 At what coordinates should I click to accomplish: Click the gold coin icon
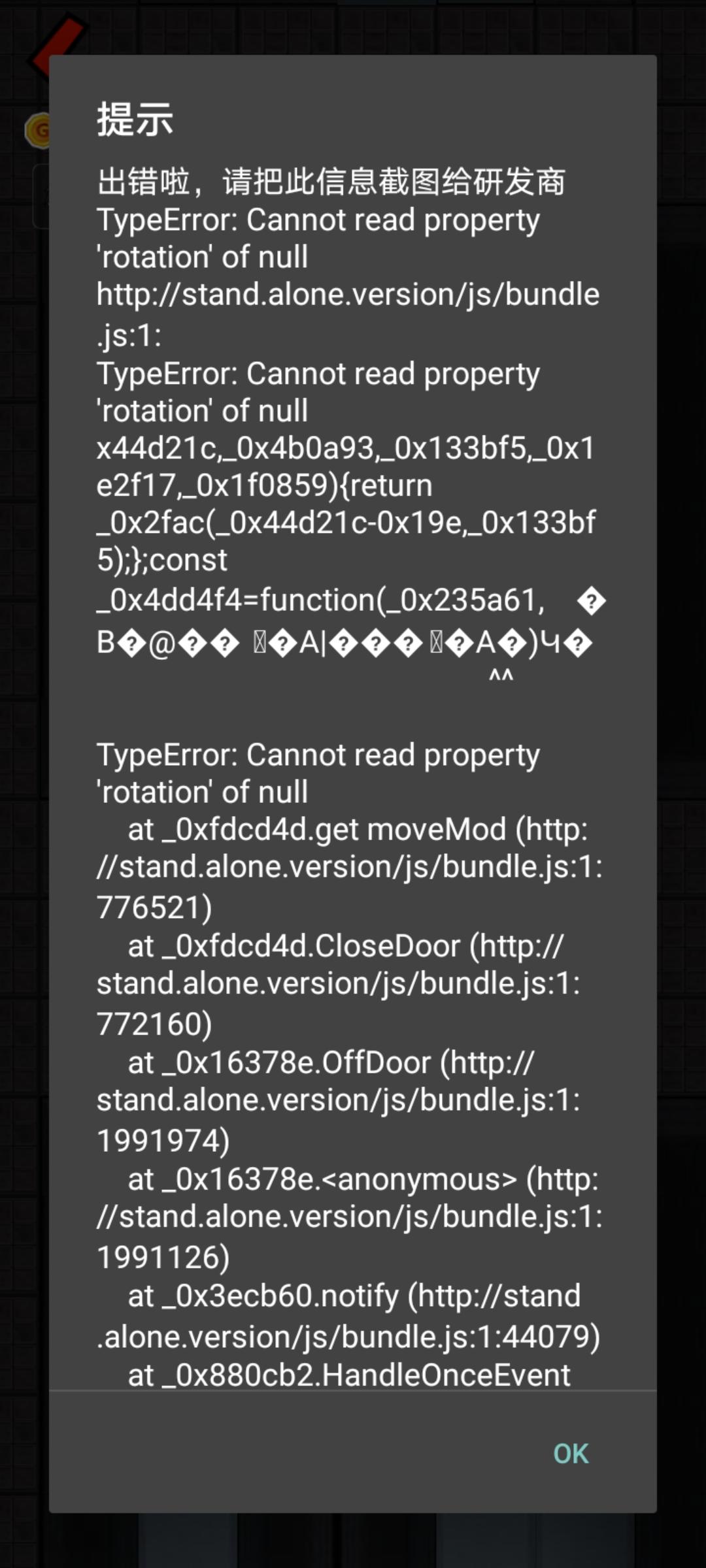[38, 130]
